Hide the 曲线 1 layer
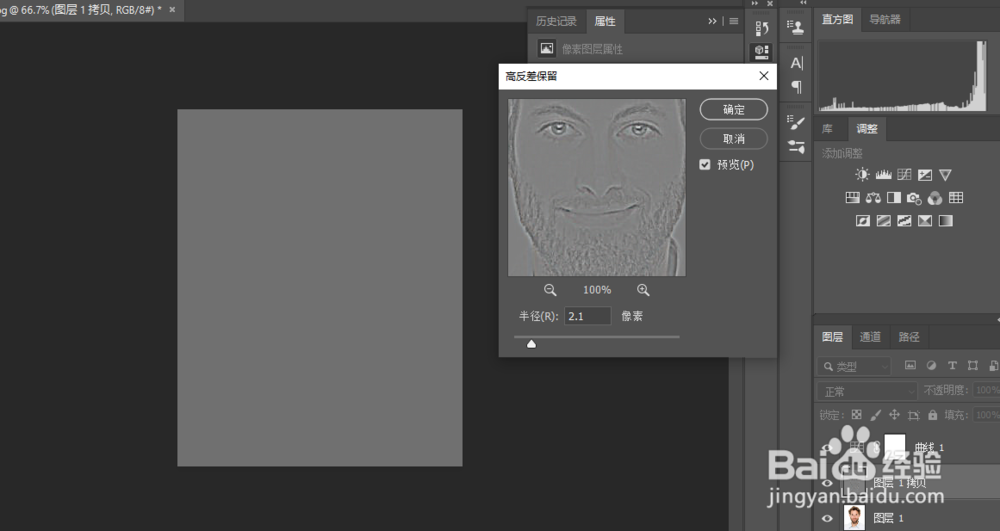Screen dimensions: 1000x531 827,448
